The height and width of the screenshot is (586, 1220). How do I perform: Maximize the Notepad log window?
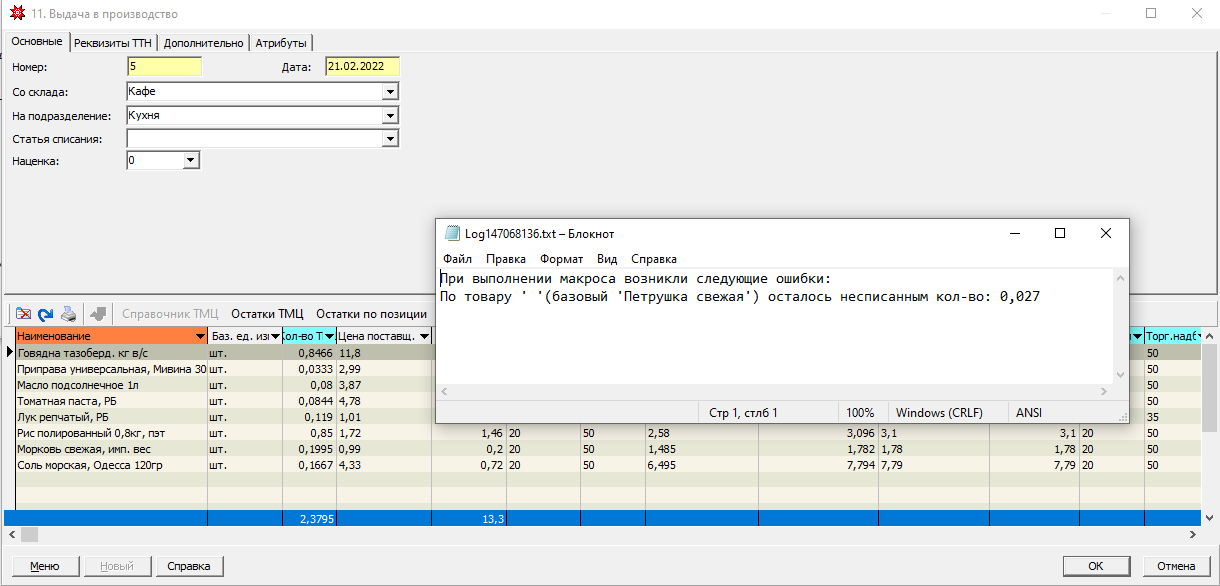[1060, 233]
